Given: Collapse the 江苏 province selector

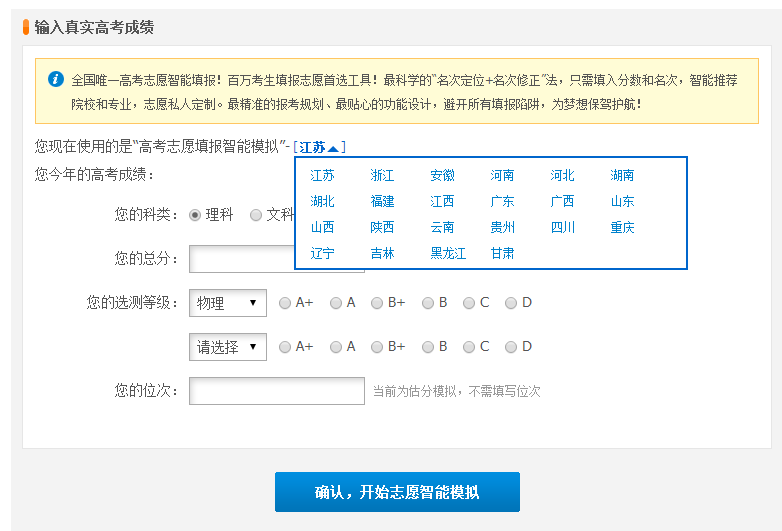Looking at the screenshot, I should [320, 147].
